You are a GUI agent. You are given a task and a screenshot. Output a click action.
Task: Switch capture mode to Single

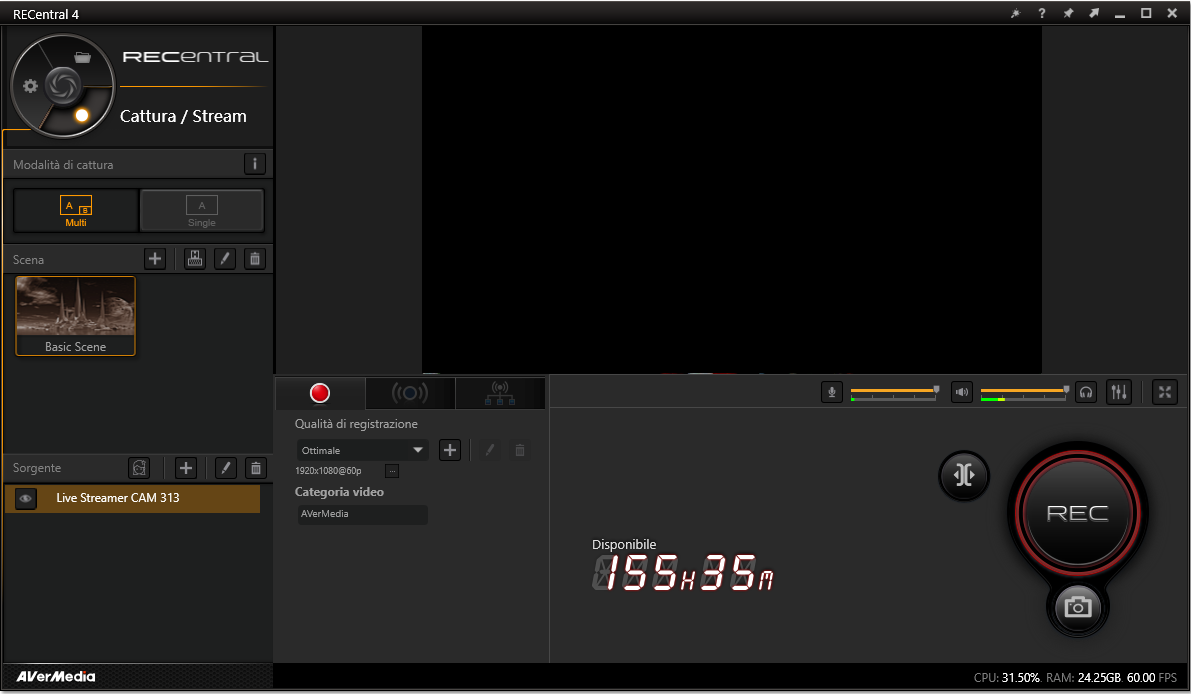[x=202, y=210]
